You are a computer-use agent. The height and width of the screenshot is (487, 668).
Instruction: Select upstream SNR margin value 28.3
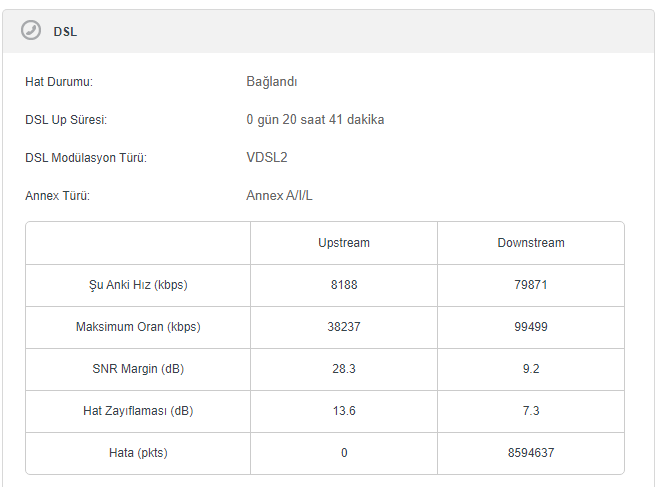point(344,369)
